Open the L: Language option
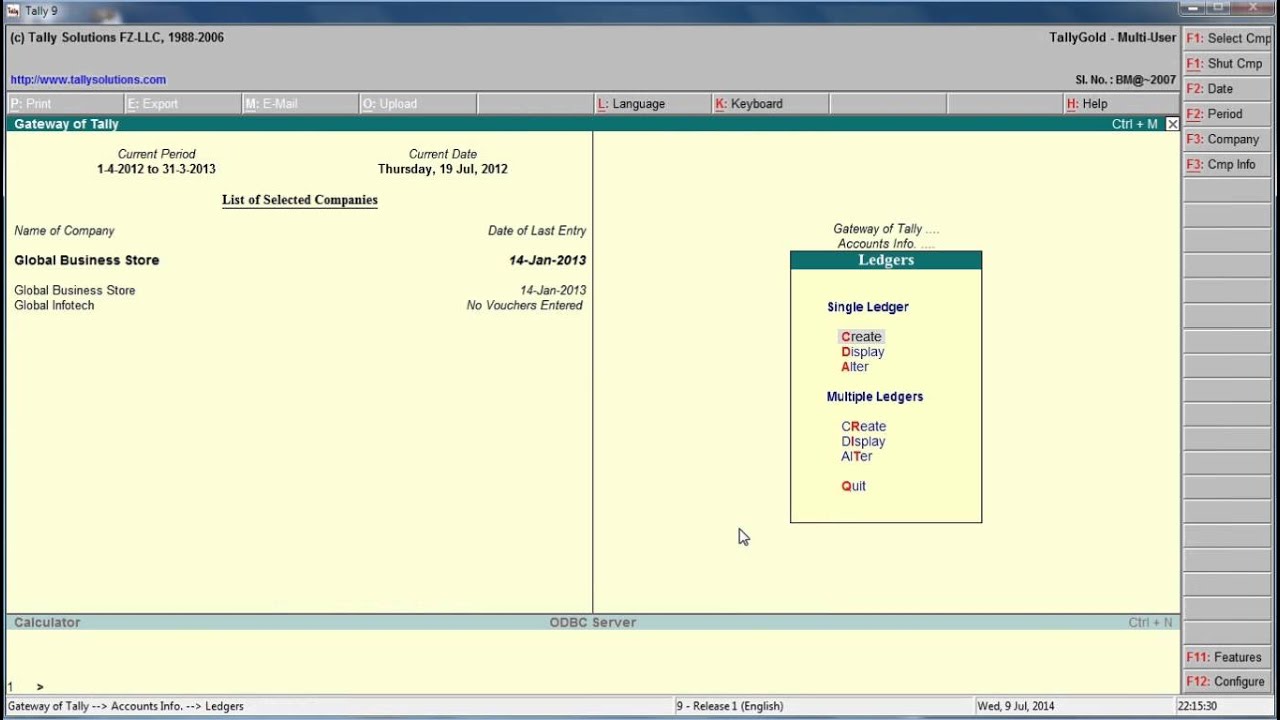The width and height of the screenshot is (1280, 720). 652,104
